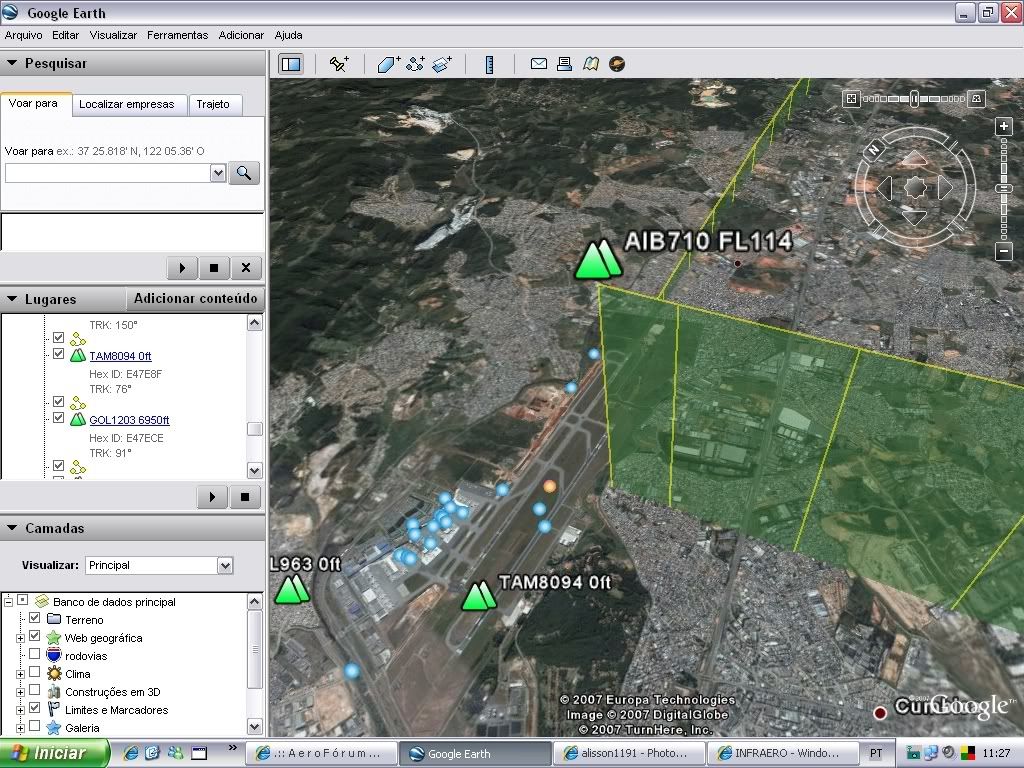The image size is (1024, 768).
Task: Click the Add Path toolbar icon
Action: coord(415,64)
